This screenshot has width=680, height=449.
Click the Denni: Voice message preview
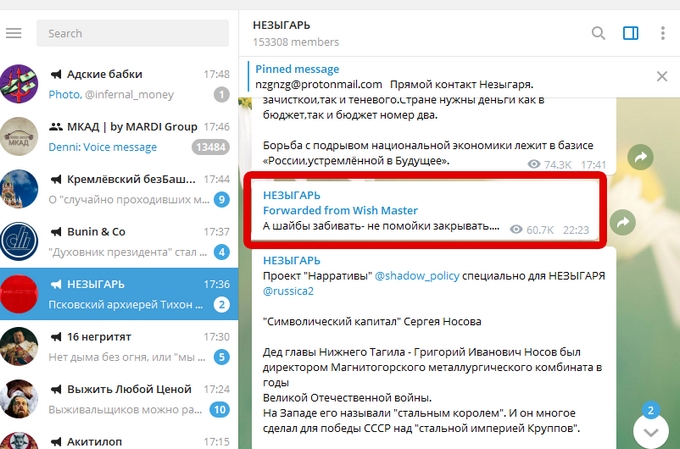pyautogui.click(x=102, y=147)
